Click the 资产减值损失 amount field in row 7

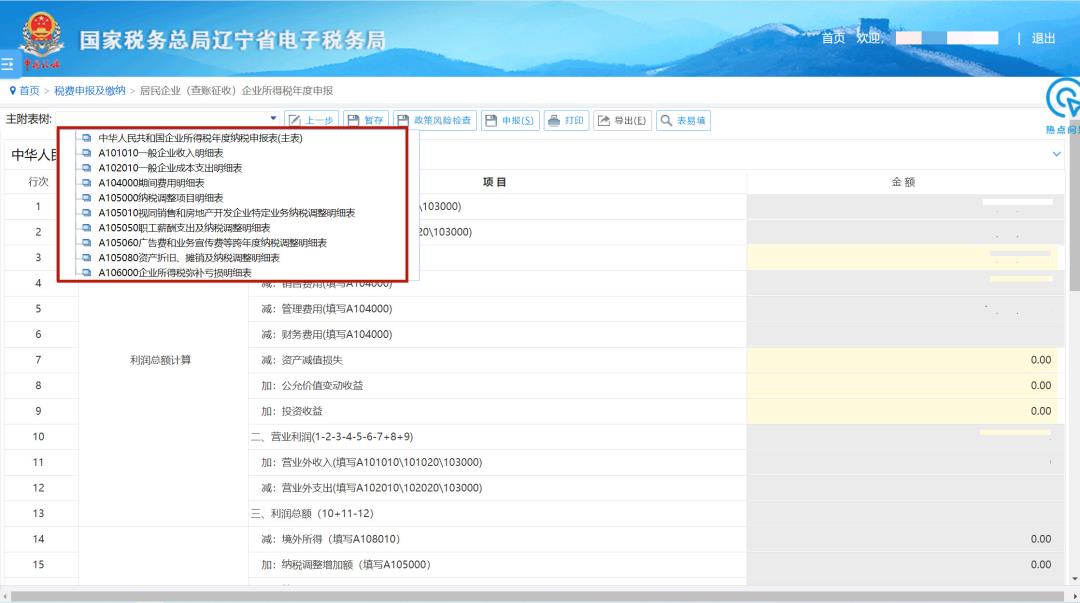click(x=905, y=360)
